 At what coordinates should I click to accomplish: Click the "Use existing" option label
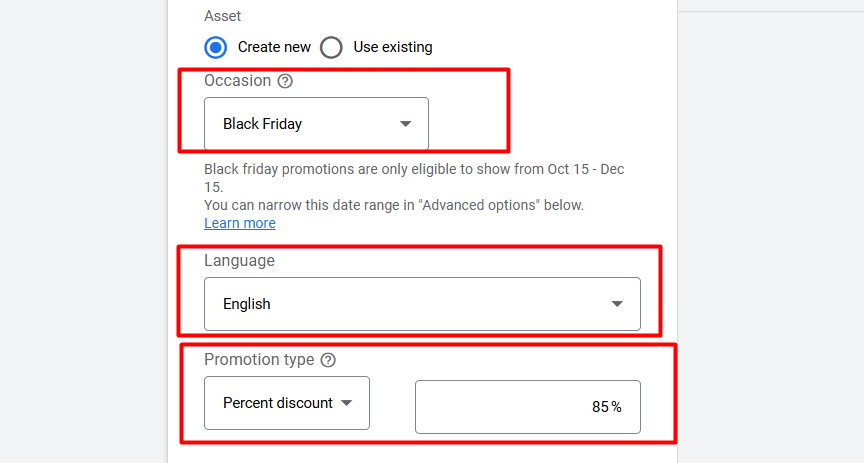[x=392, y=47]
